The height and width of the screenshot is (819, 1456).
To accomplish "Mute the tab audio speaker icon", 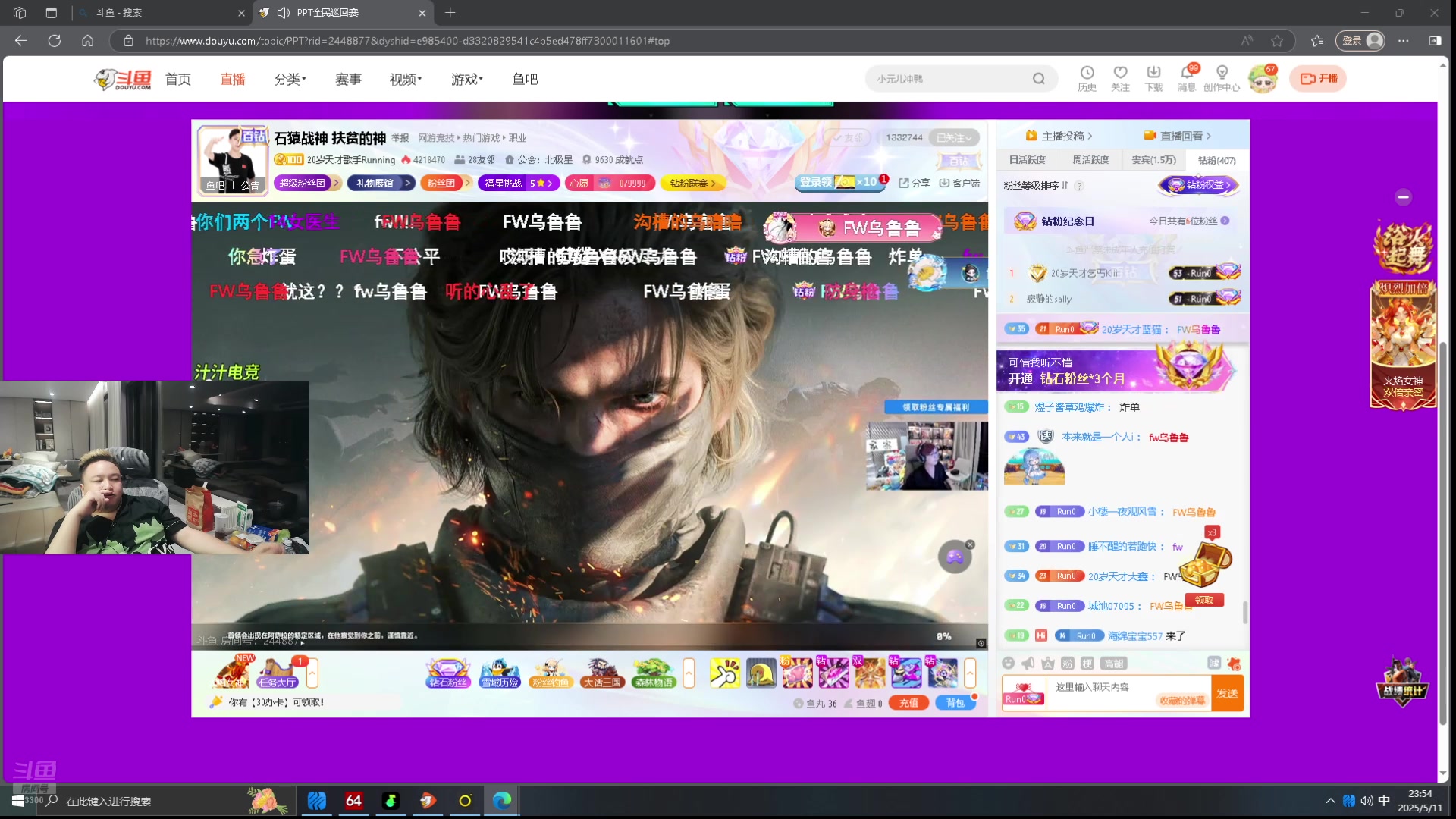I will click(x=284, y=13).
